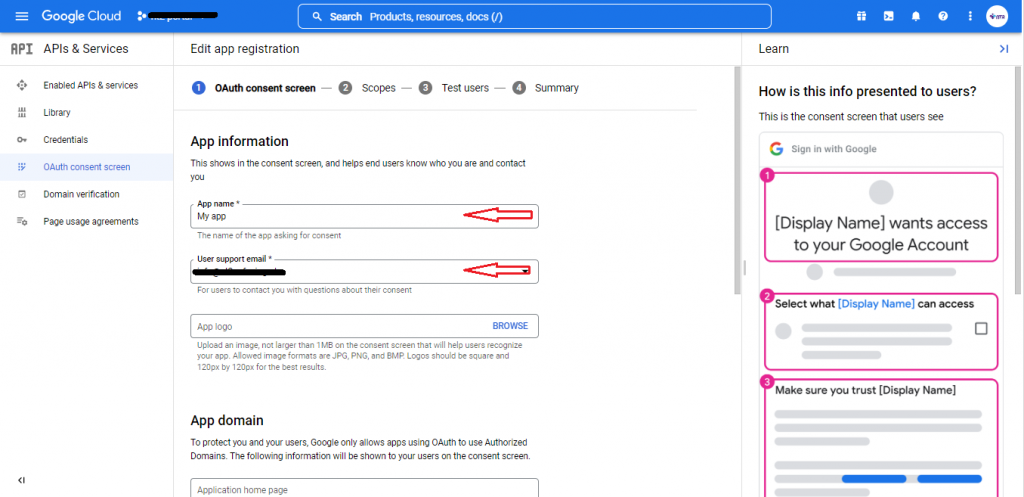Open the hamburger navigation menu
This screenshot has height=497, width=1024.
point(22,16)
